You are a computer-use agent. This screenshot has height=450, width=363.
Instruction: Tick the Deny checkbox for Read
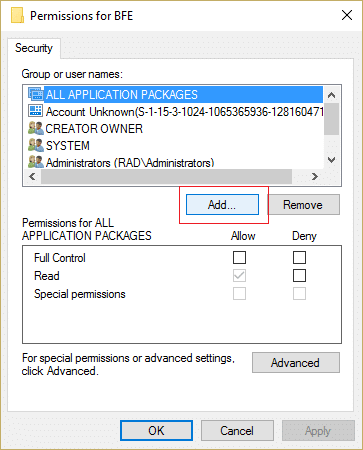299,276
